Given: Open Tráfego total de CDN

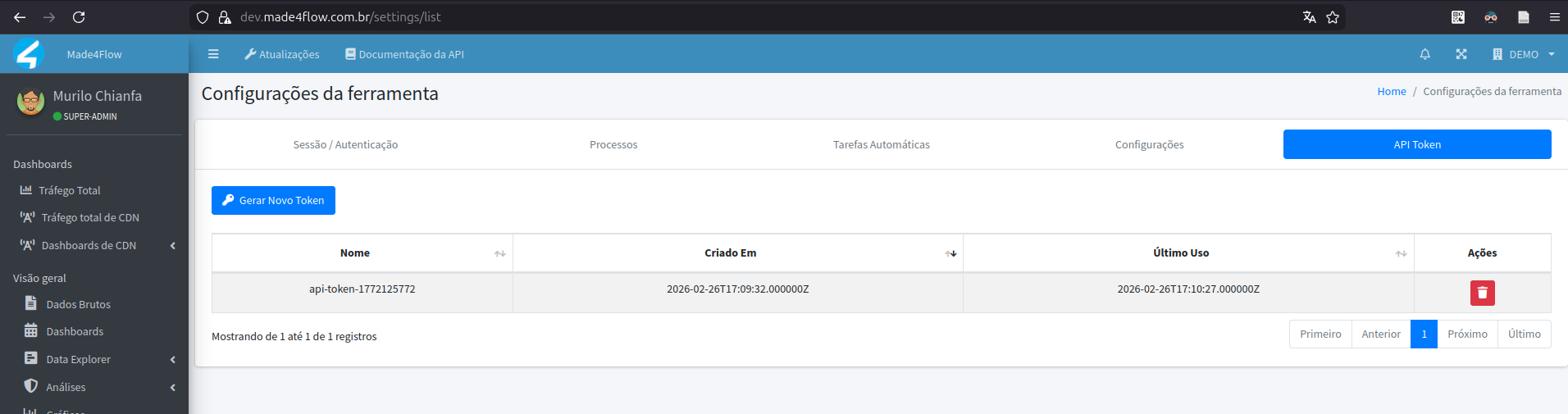Looking at the screenshot, I should click(x=90, y=217).
